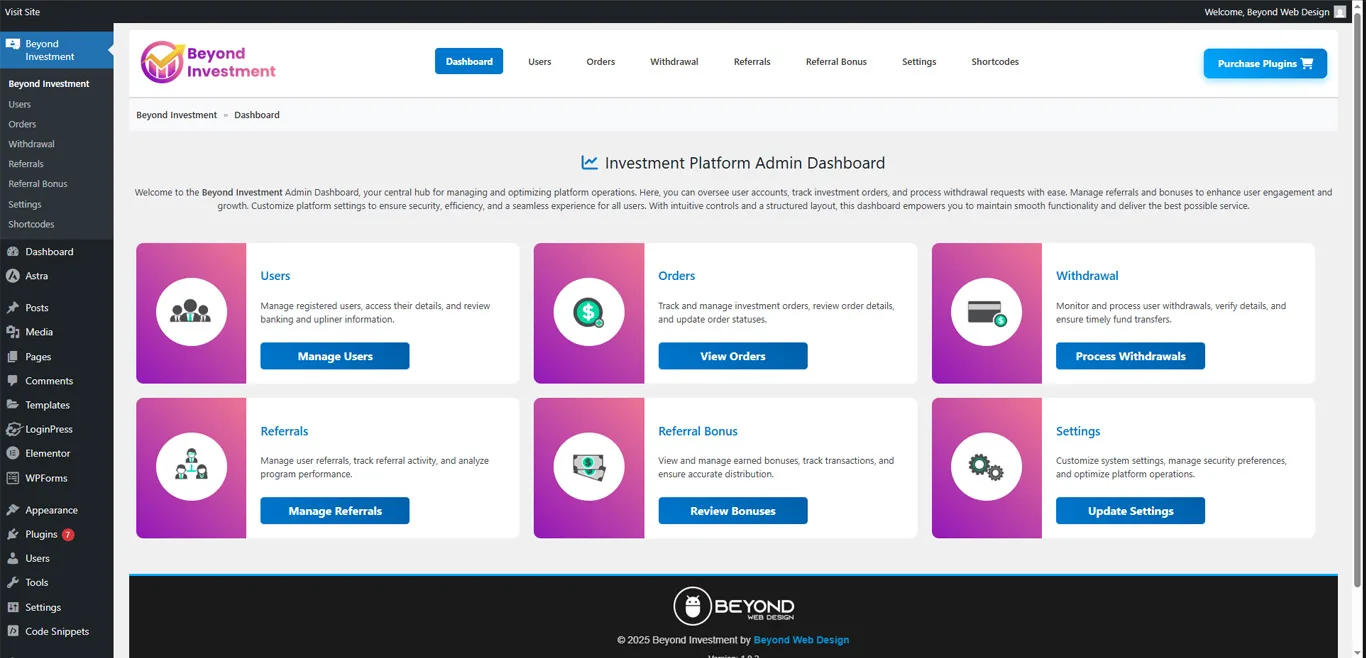Click the credit card icon on Withdrawal card

(987, 313)
